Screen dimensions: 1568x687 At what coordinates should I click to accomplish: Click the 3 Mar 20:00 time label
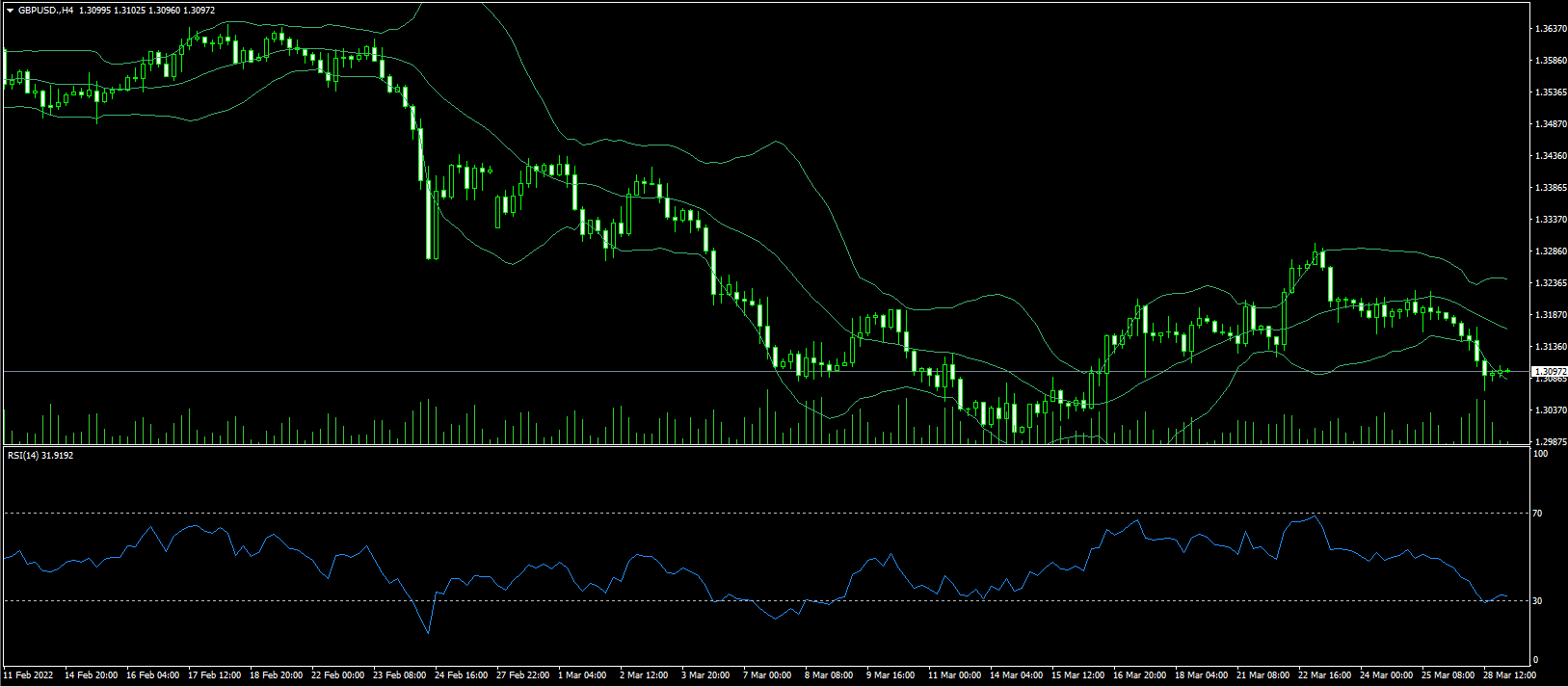pyautogui.click(x=706, y=675)
